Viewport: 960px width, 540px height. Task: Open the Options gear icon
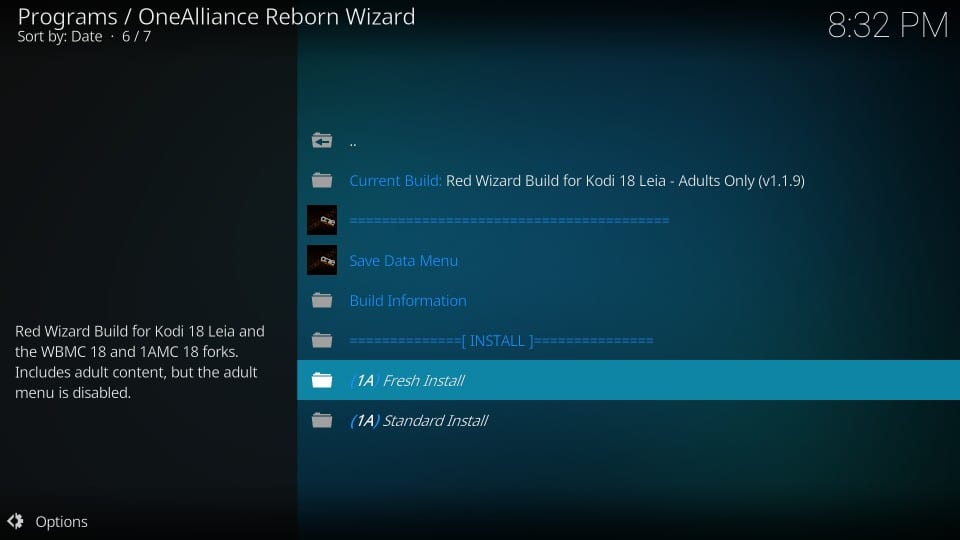[15, 521]
